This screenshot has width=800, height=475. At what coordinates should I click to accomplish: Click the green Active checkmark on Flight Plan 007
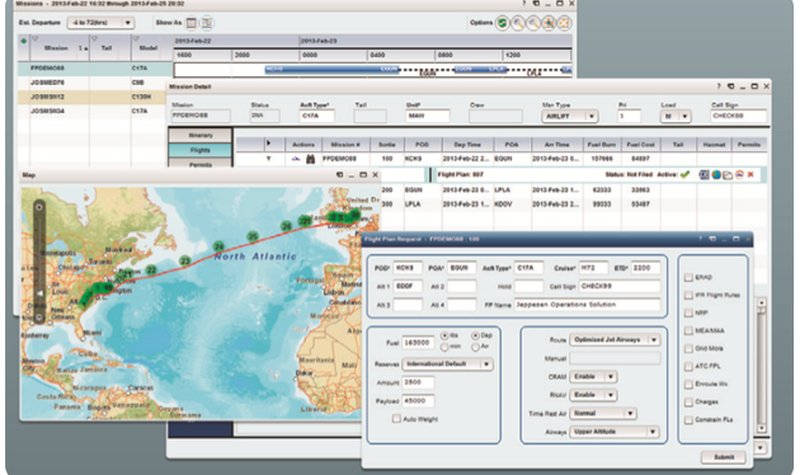tap(685, 174)
